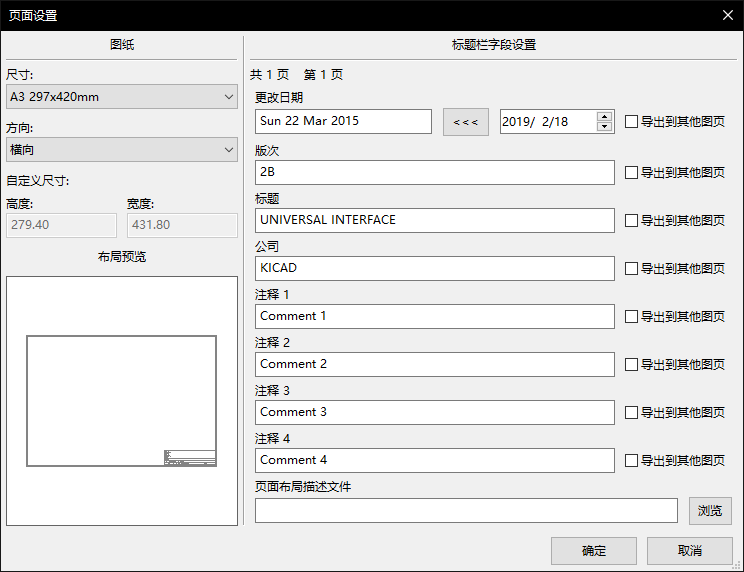Toggle export checkbox for title field
The image size is (744, 572).
click(x=631, y=220)
